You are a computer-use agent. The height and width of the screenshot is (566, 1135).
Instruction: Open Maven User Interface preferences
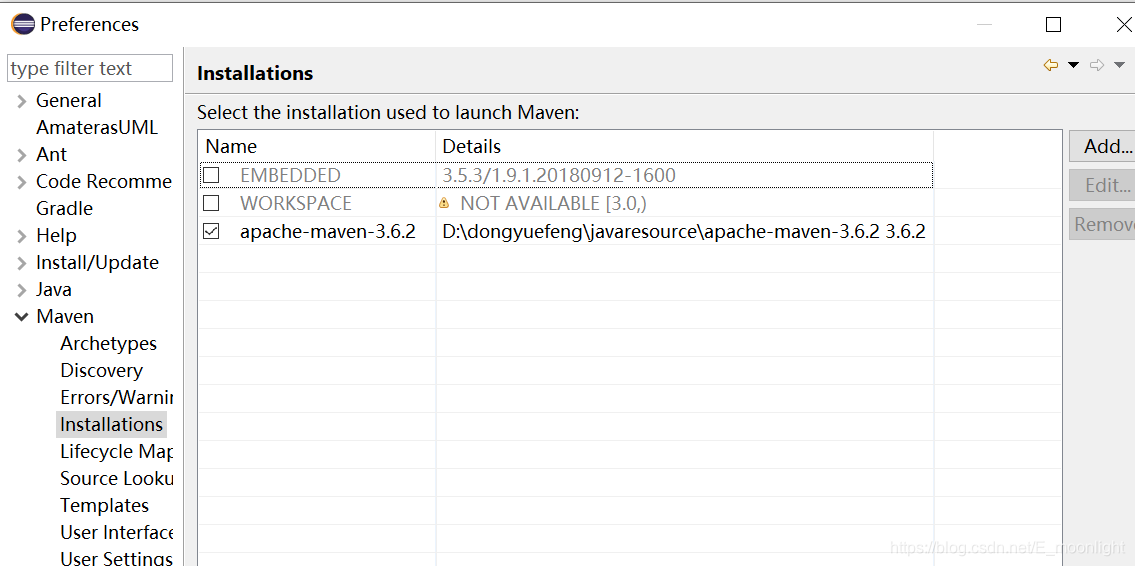(117, 533)
